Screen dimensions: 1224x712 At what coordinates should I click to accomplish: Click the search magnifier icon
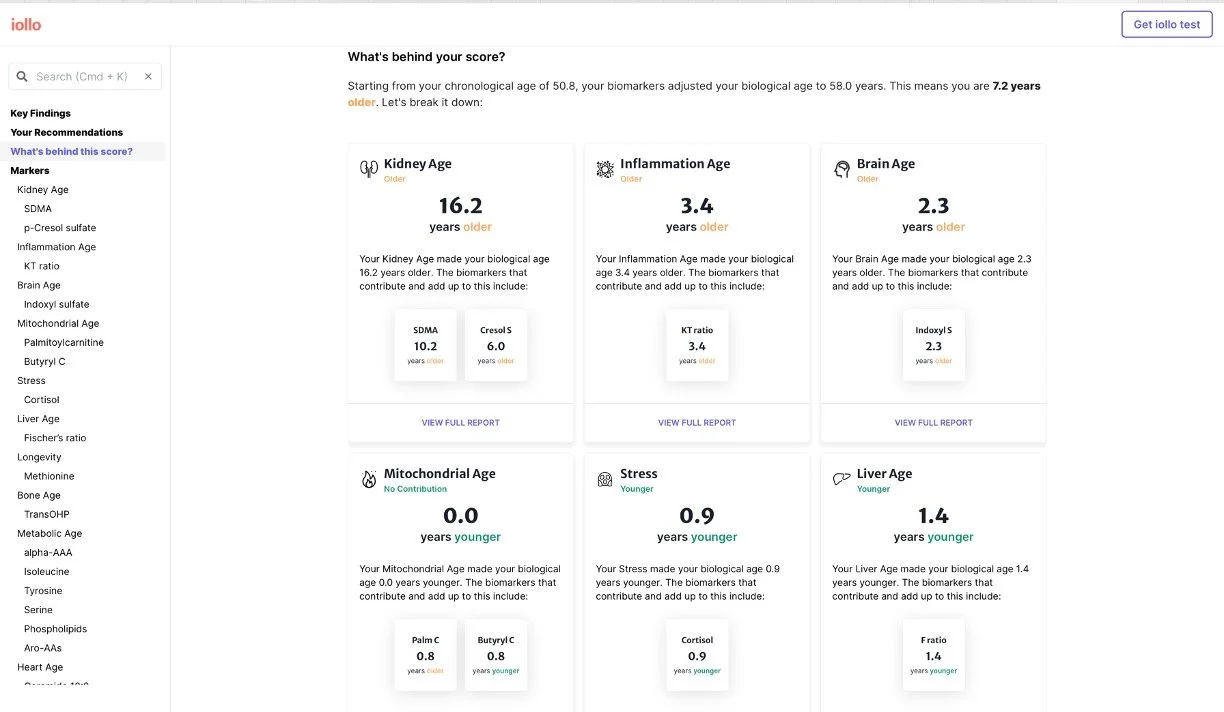point(22,76)
